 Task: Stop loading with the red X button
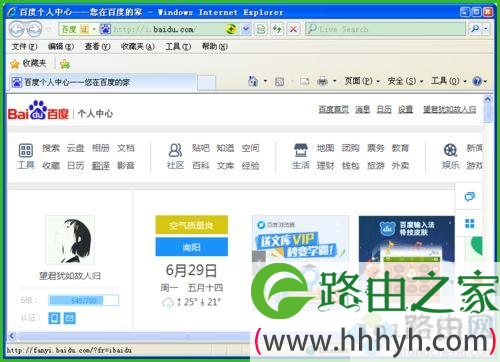point(293,29)
